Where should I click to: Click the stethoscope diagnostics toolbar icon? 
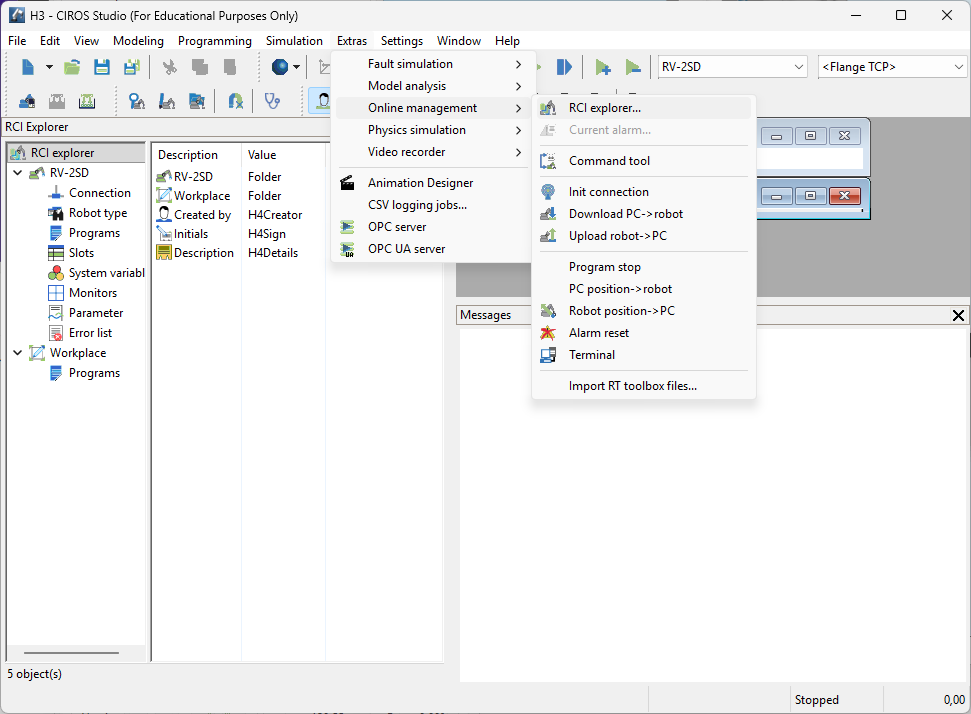(272, 101)
